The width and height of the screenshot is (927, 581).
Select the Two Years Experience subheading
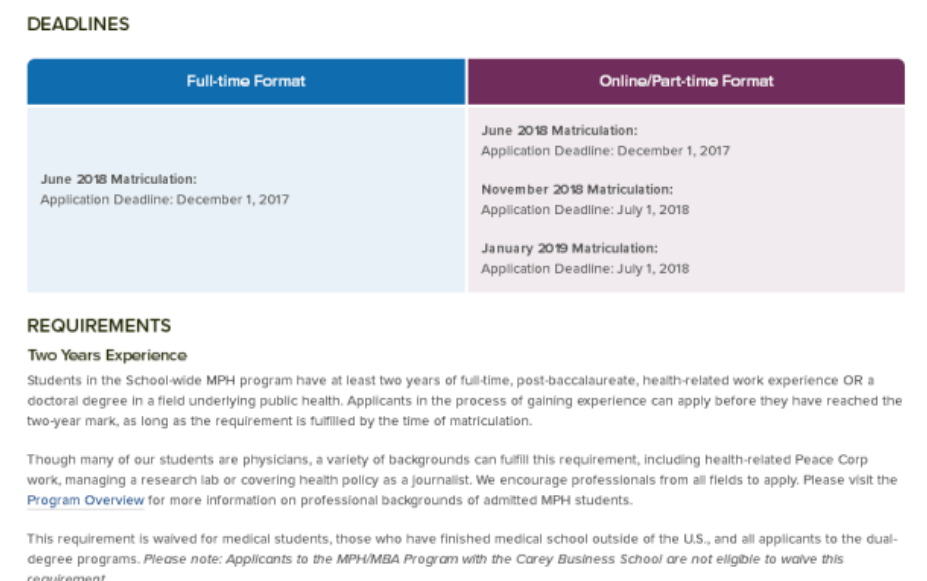tap(107, 355)
